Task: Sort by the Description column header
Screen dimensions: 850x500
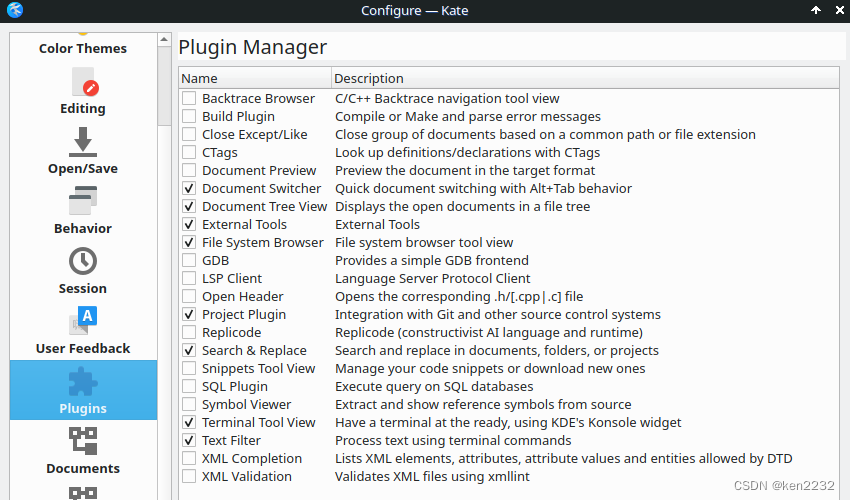Action: [x=585, y=78]
